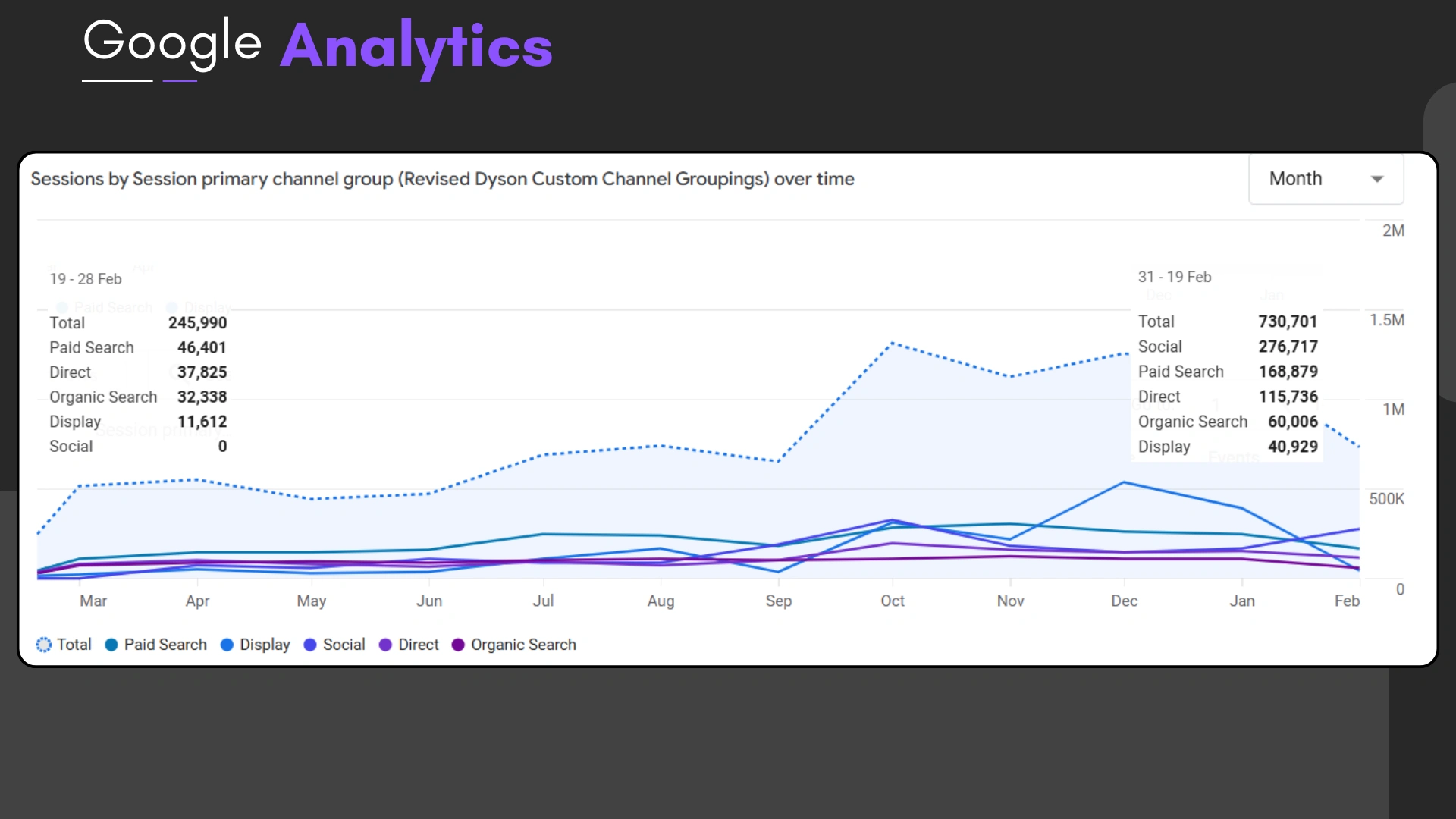Toggle the Direct legend dot
The image size is (1456, 819).
tap(385, 645)
